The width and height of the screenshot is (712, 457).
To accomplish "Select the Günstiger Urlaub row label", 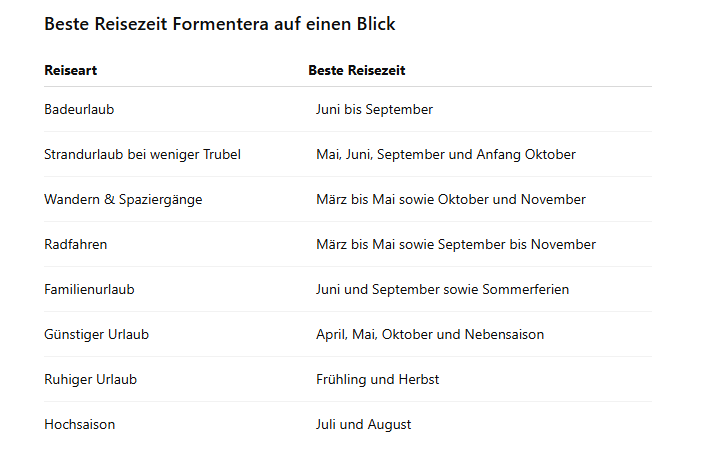I will coord(96,334).
